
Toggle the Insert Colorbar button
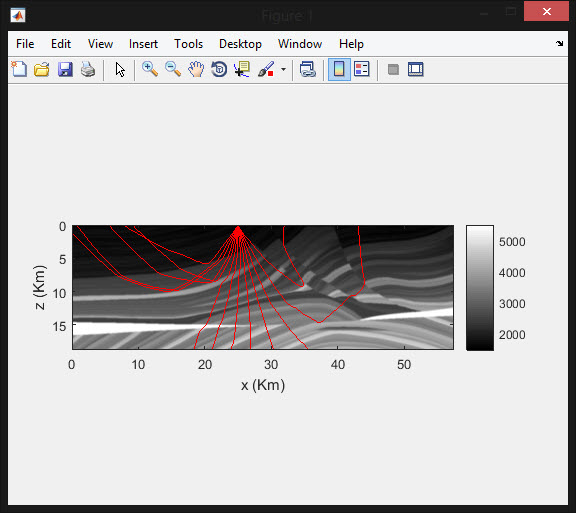pos(339,69)
